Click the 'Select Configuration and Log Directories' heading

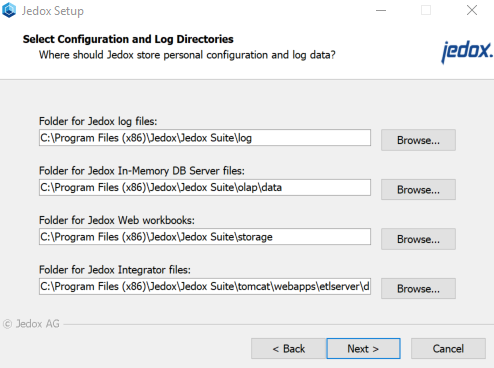click(128, 39)
